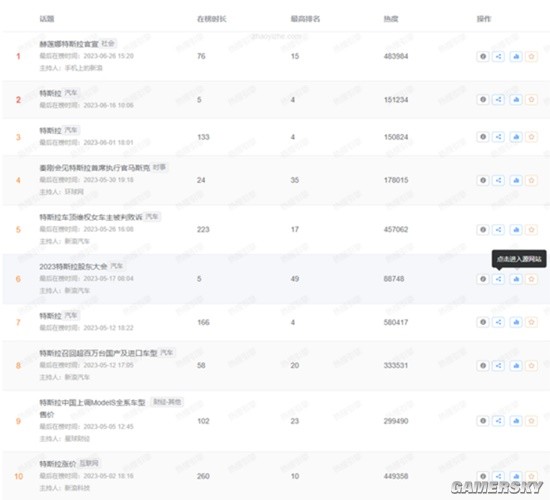The height and width of the screenshot is (500, 550).
Task: Open the 特斯拉涨价 topic title
Action: 58,464
